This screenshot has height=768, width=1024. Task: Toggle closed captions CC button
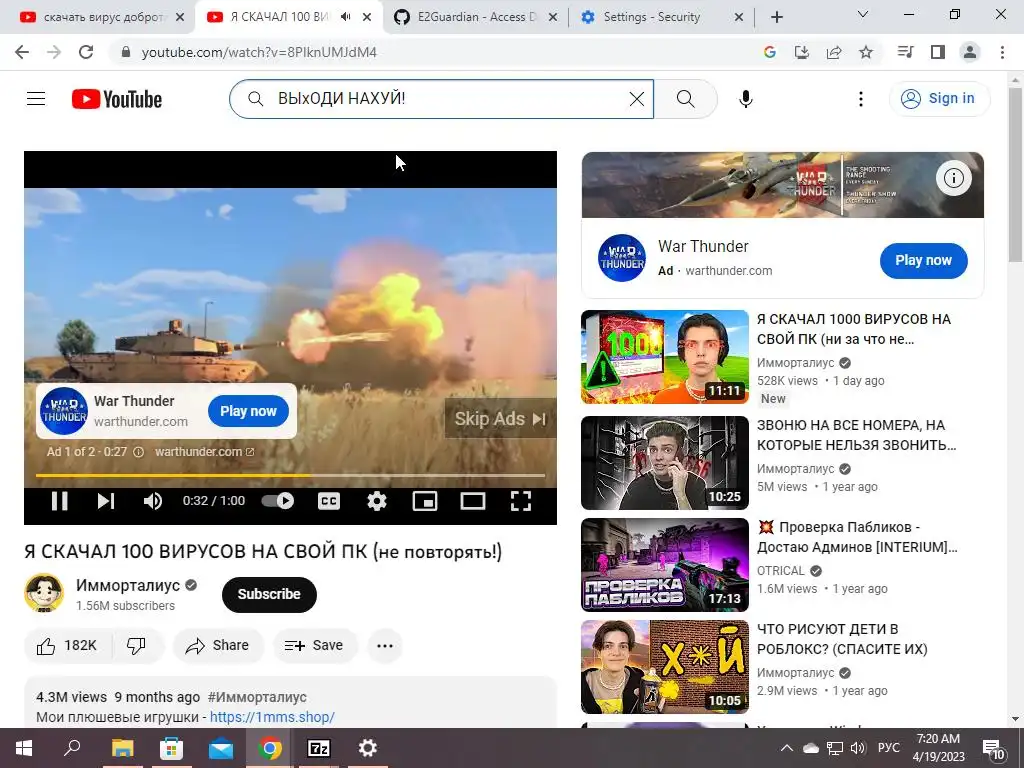click(x=328, y=501)
